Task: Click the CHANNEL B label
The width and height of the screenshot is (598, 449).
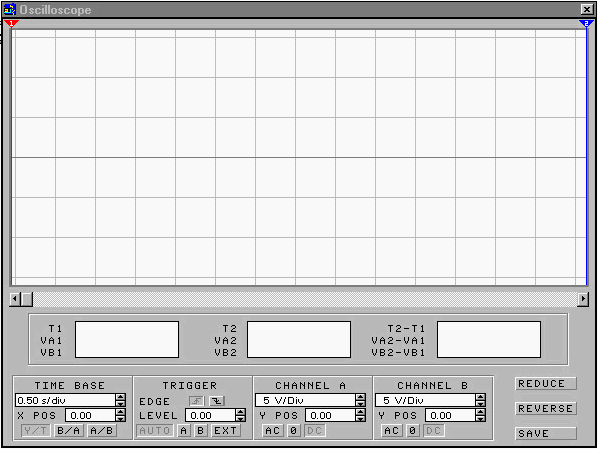Action: (432, 386)
